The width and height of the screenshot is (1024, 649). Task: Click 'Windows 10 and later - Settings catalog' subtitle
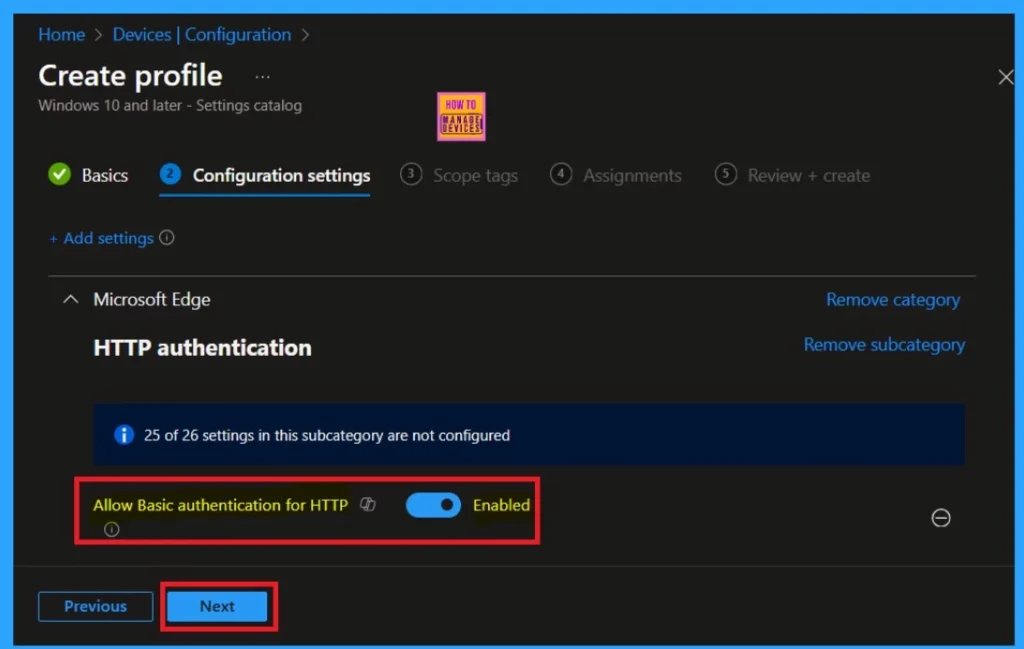[x=170, y=106]
